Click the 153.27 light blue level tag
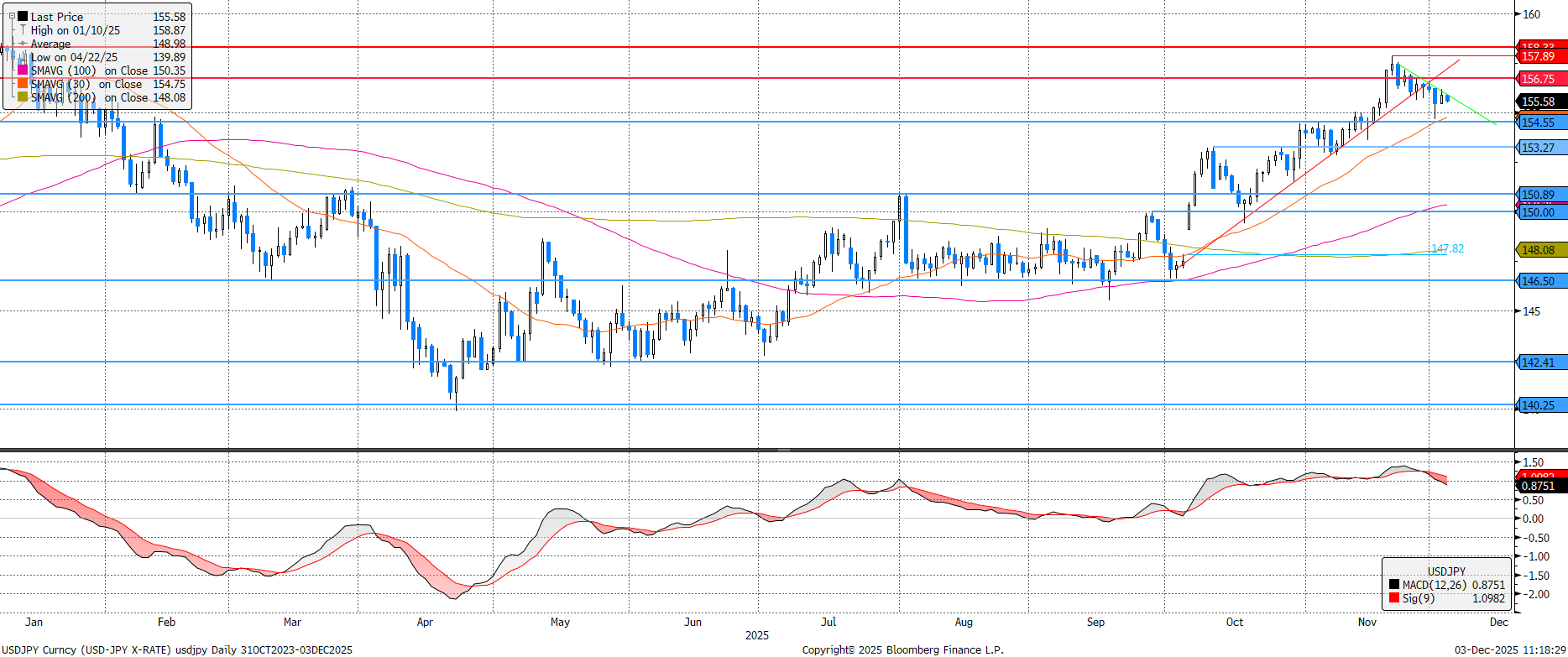 point(1540,148)
